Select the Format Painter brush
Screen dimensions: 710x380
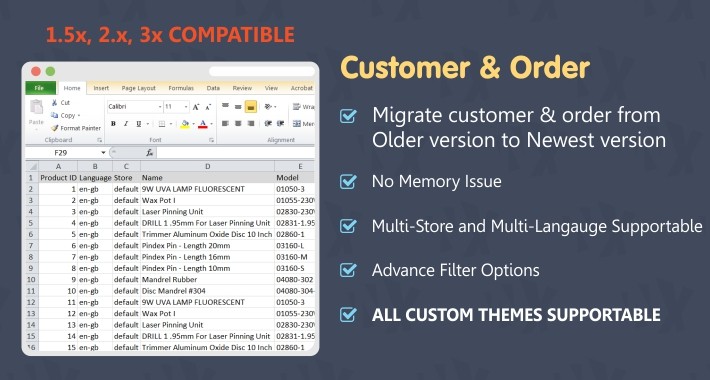pos(76,128)
